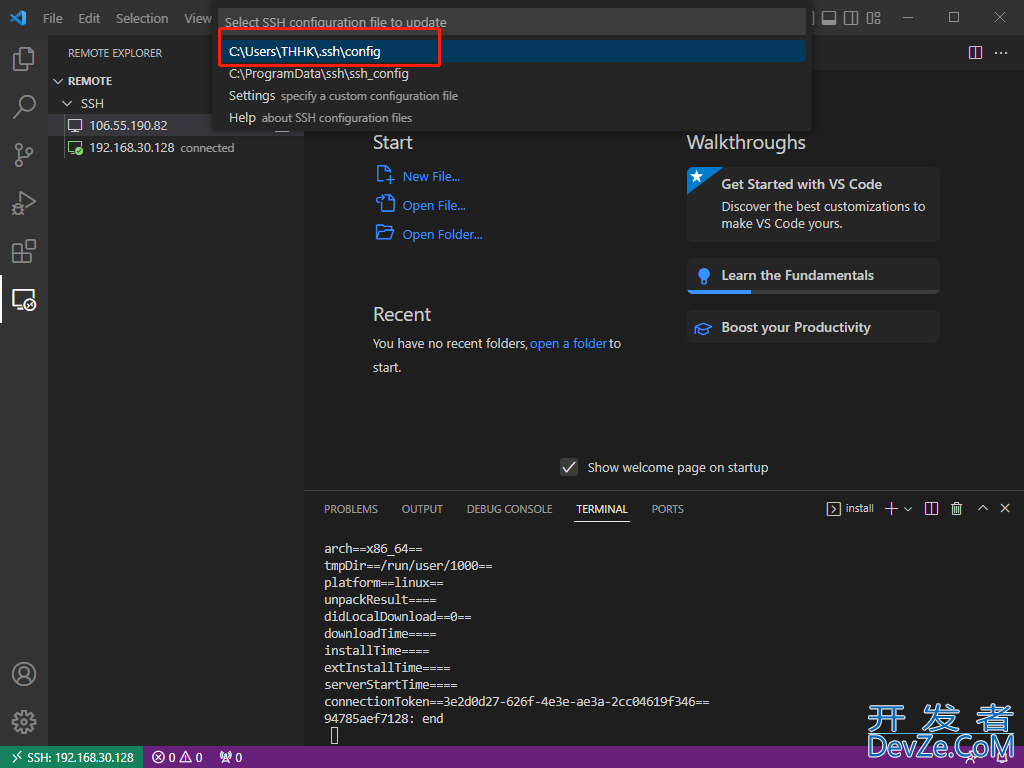Click the connectionToken line in terminal

coord(517,701)
